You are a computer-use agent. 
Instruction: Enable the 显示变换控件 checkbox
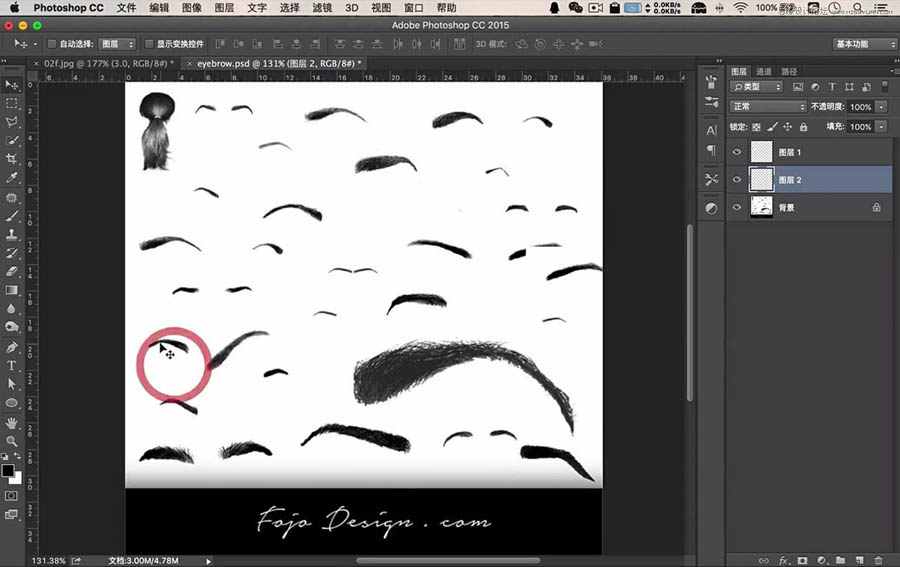[x=149, y=44]
